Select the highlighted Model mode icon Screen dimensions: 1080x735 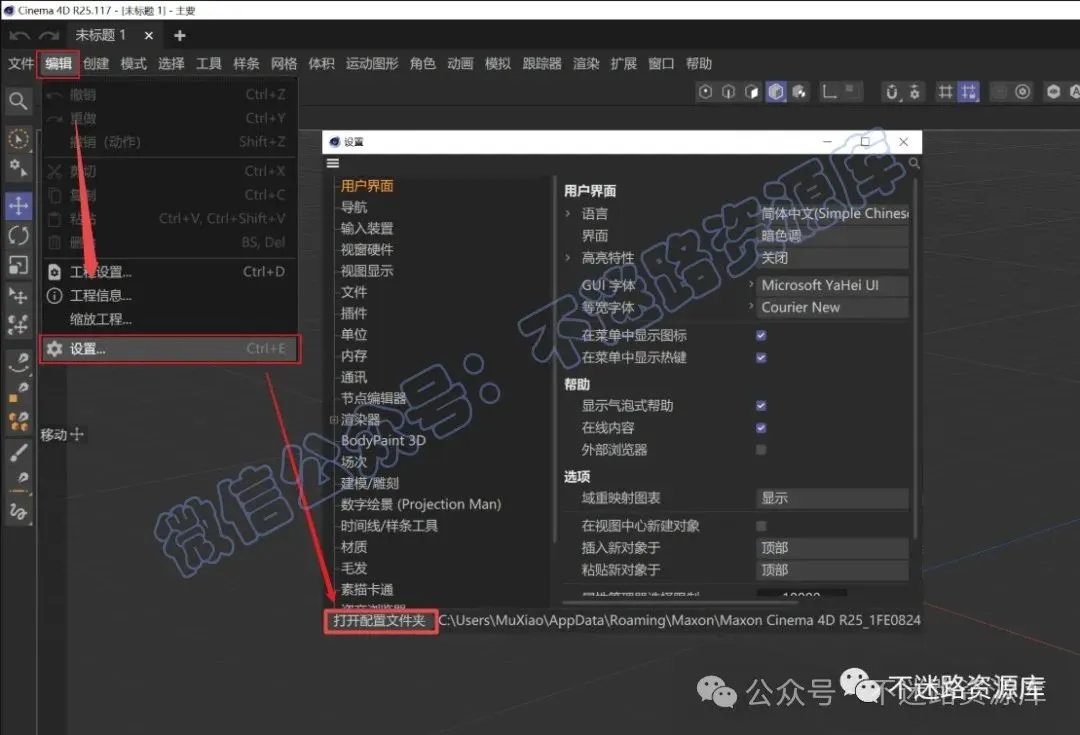pyautogui.click(x=776, y=92)
